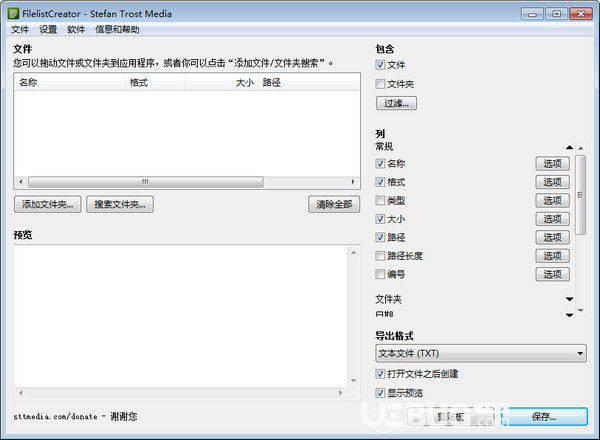Image resolution: width=600 pixels, height=440 pixels.
Task: Open 选项 for the 名称 column
Action: click(553, 164)
